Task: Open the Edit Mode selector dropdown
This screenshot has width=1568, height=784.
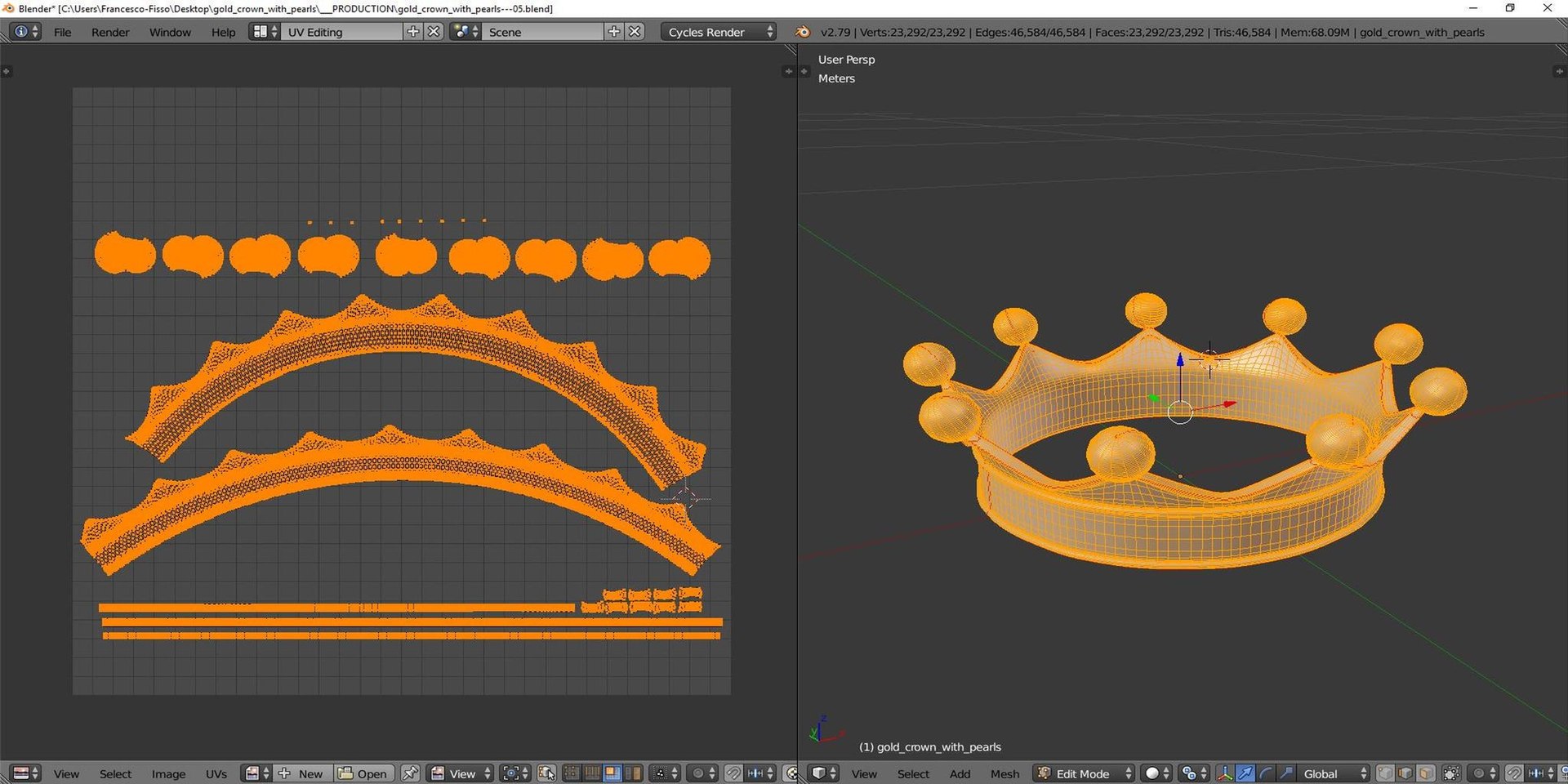Action: click(1085, 773)
